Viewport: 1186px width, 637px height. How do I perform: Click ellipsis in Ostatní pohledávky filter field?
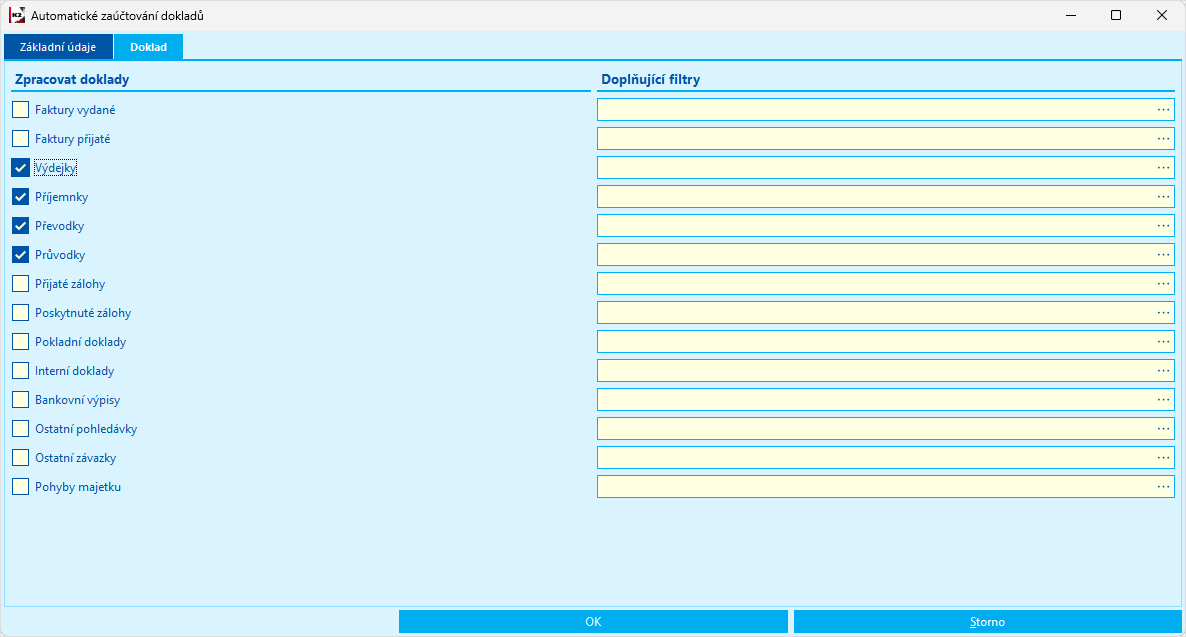point(1163,428)
